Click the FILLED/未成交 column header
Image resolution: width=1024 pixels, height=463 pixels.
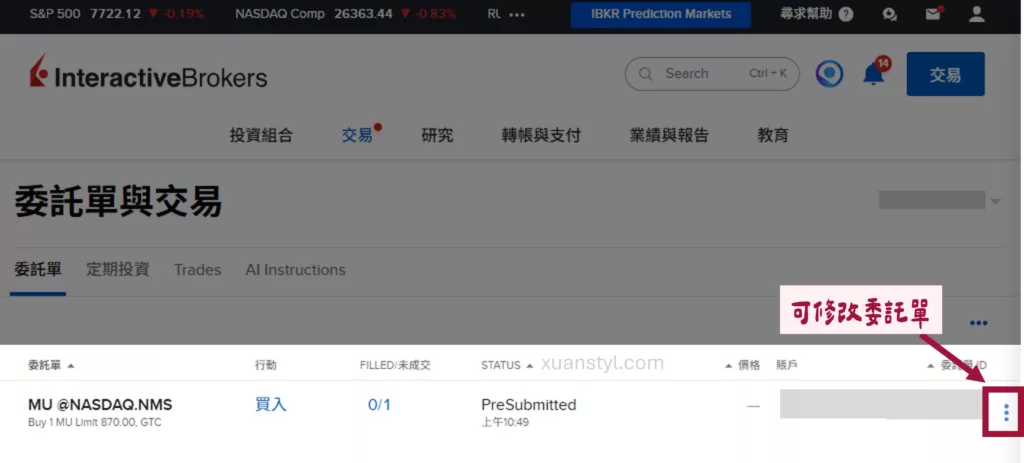click(x=395, y=365)
